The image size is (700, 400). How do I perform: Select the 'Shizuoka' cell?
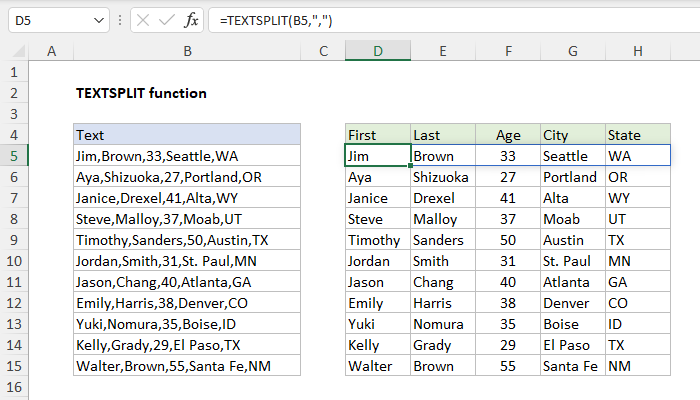coord(443,177)
